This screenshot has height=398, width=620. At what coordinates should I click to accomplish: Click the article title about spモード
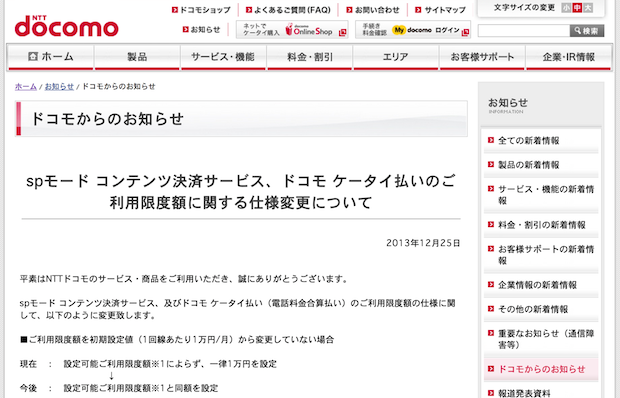[x=241, y=192]
